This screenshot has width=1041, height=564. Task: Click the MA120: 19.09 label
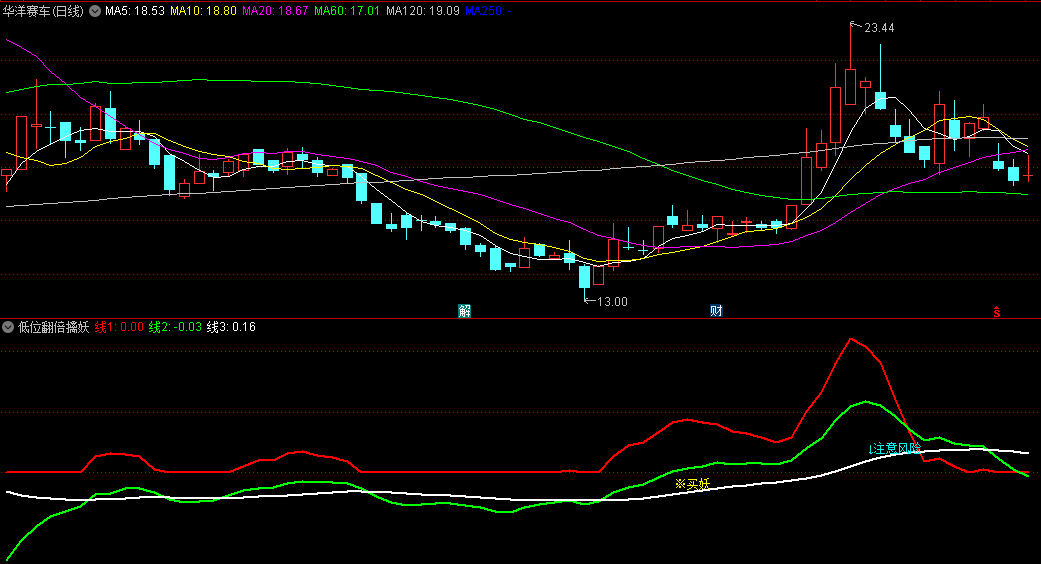click(423, 11)
